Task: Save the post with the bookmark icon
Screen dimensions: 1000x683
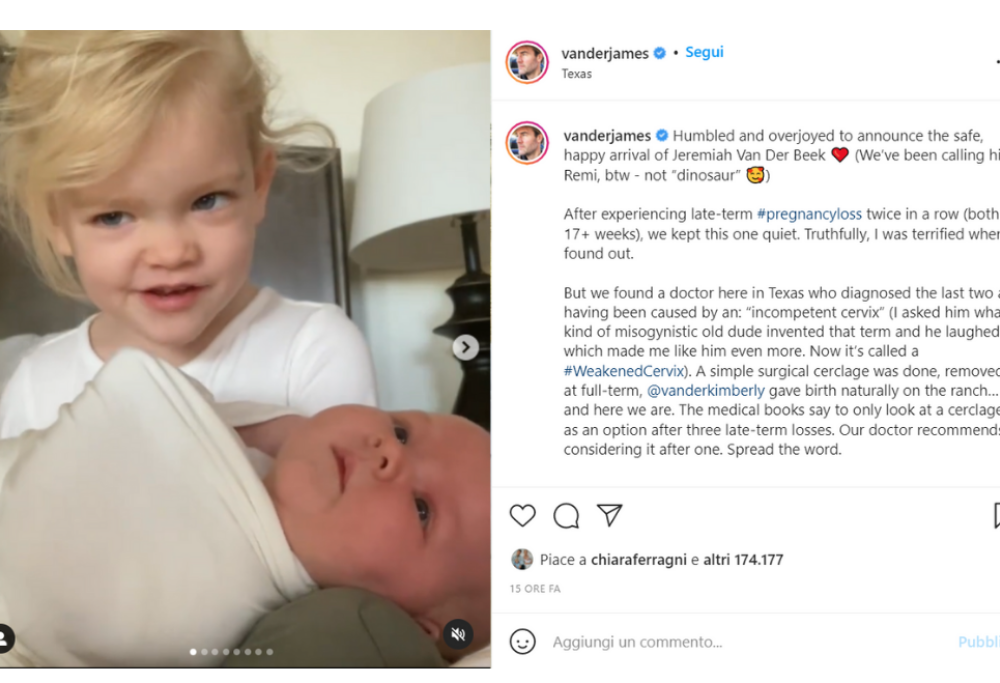Action: [x=996, y=515]
